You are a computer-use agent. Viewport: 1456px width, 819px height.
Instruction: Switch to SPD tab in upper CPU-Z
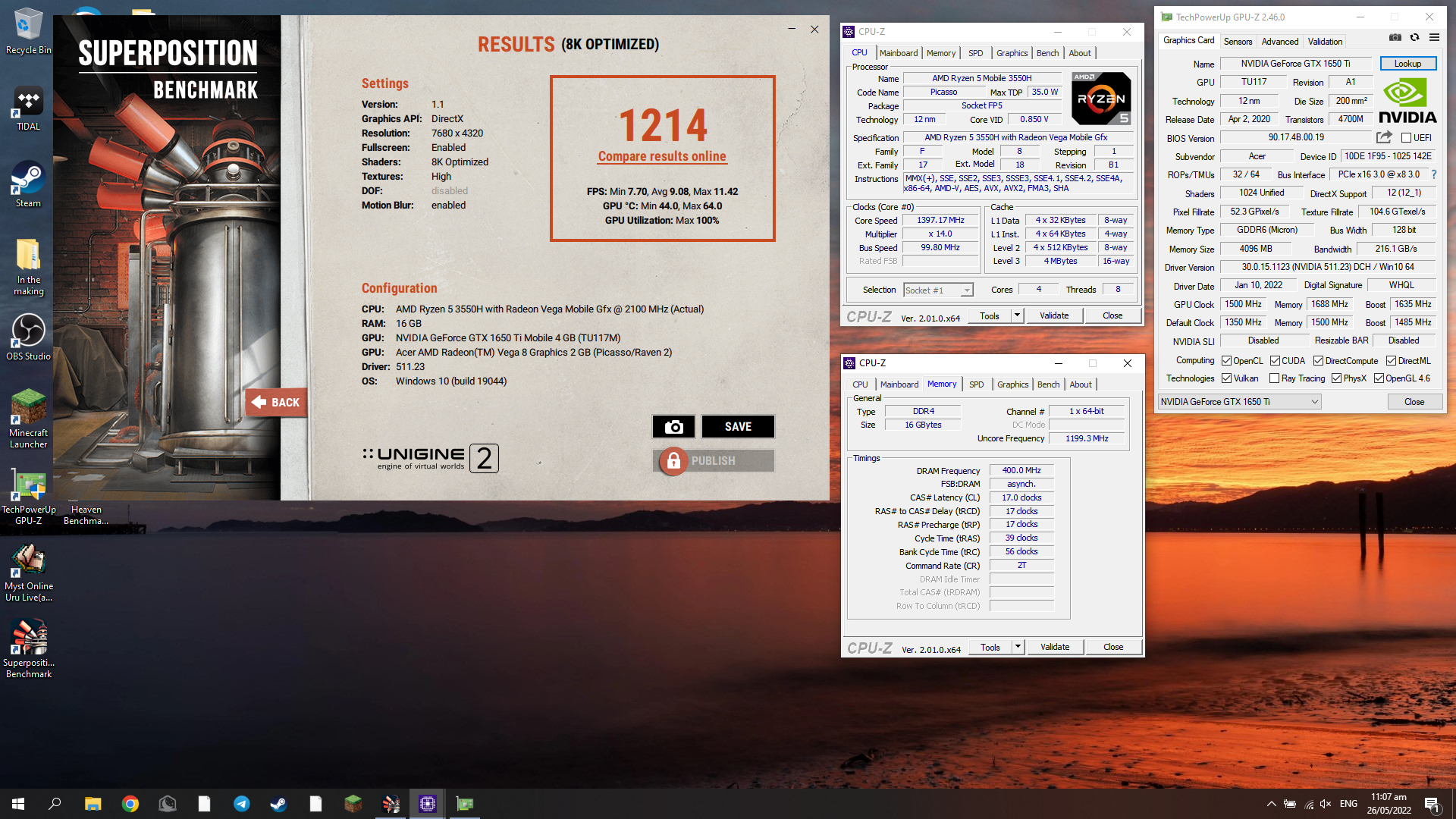975,53
